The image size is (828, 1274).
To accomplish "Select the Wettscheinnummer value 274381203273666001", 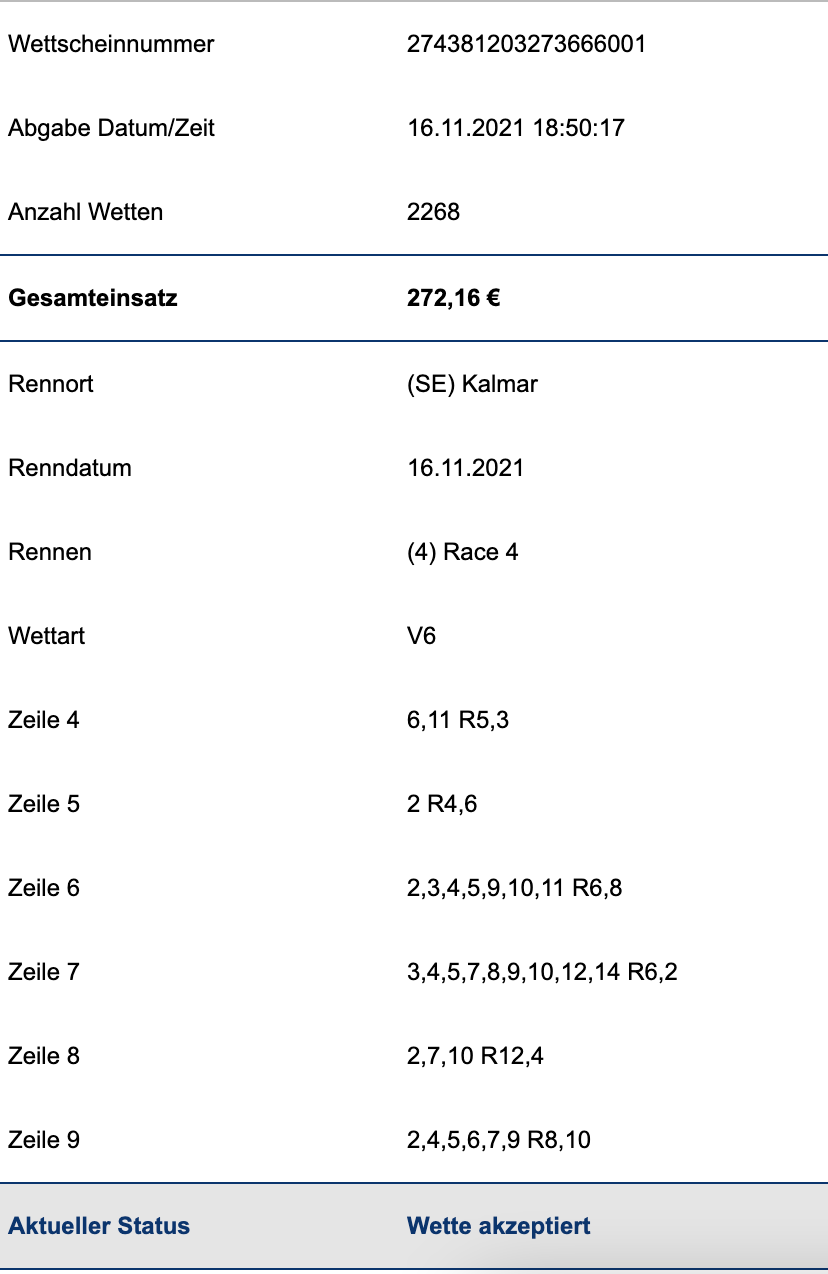I will pos(527,44).
